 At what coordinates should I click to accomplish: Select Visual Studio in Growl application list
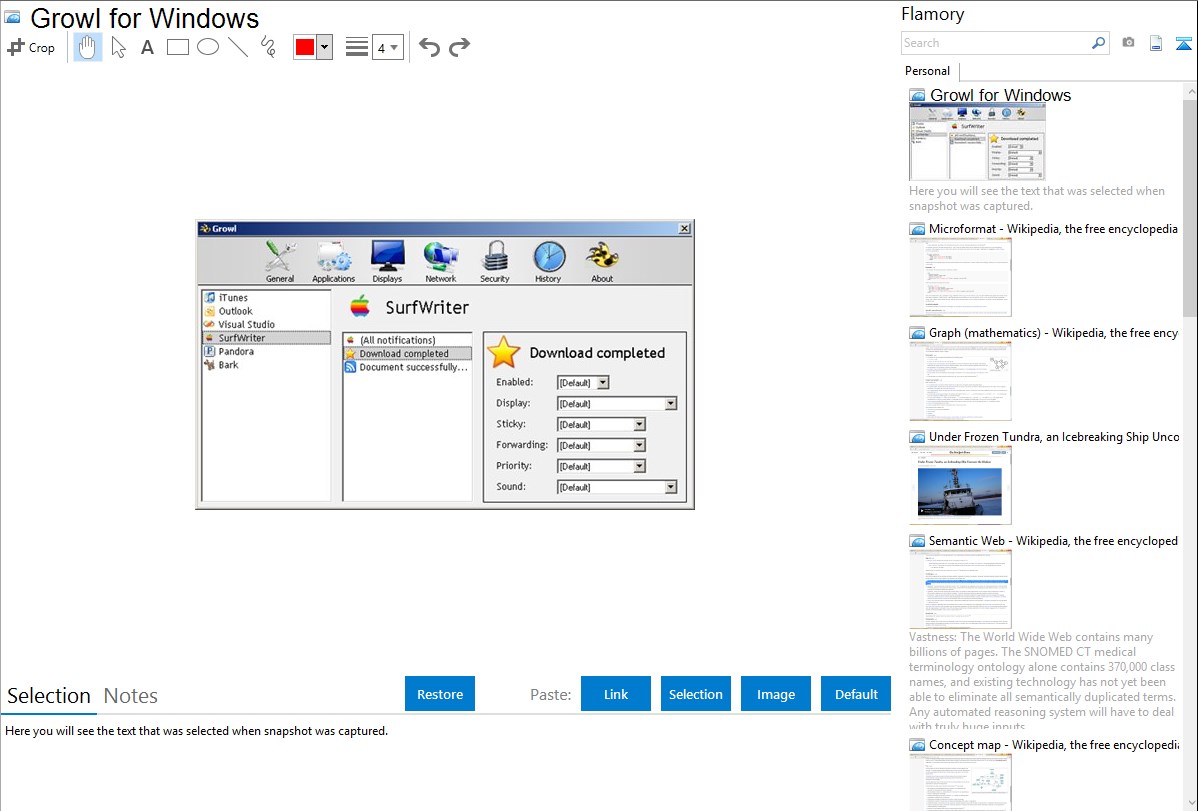(266, 324)
